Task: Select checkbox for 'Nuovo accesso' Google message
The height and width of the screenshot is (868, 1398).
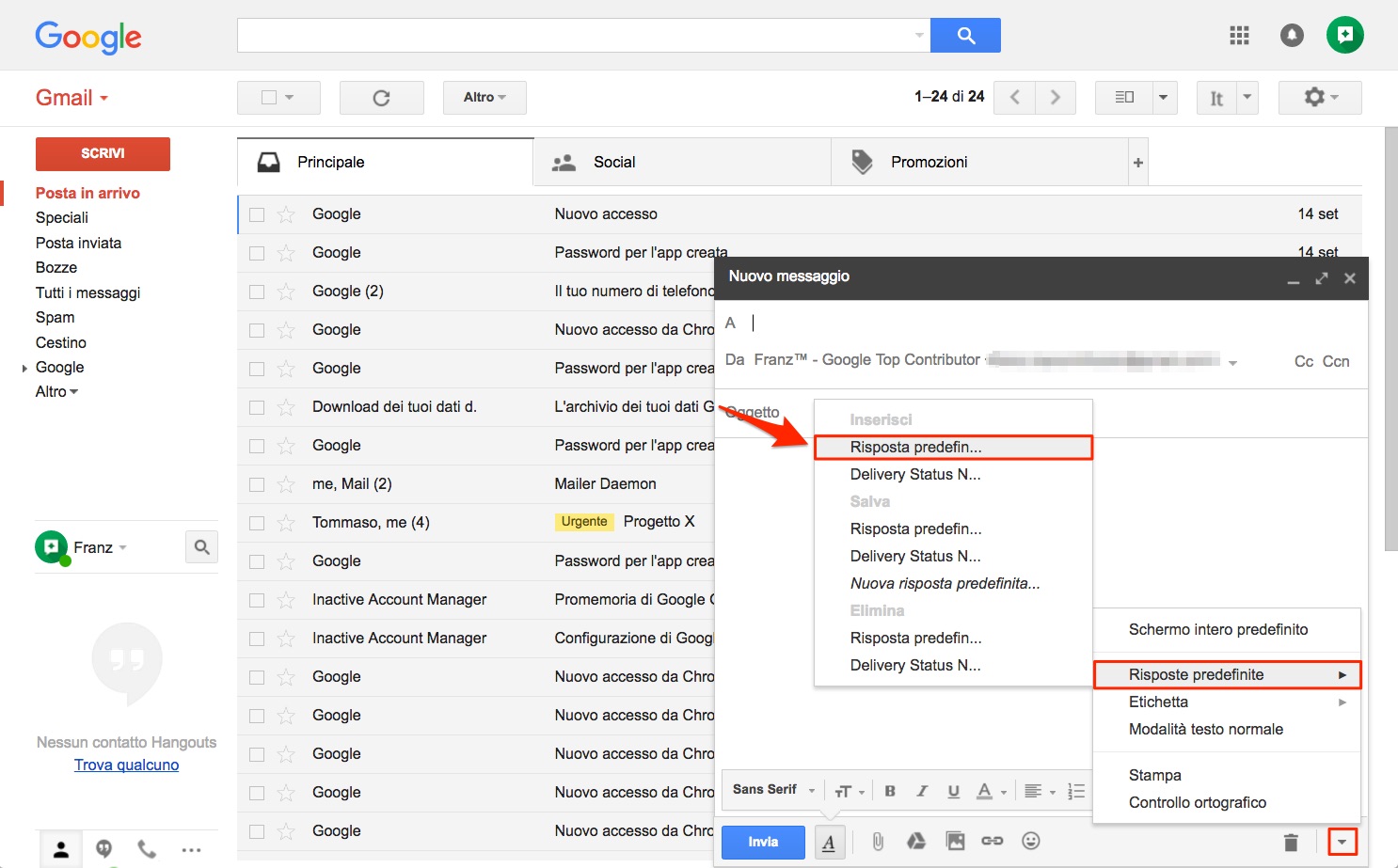Action: tap(257, 214)
